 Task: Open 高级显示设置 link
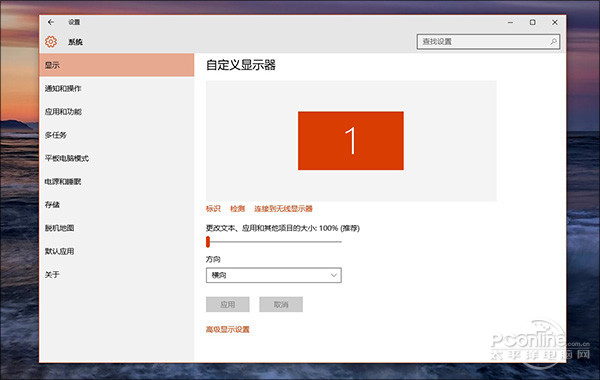pos(228,329)
